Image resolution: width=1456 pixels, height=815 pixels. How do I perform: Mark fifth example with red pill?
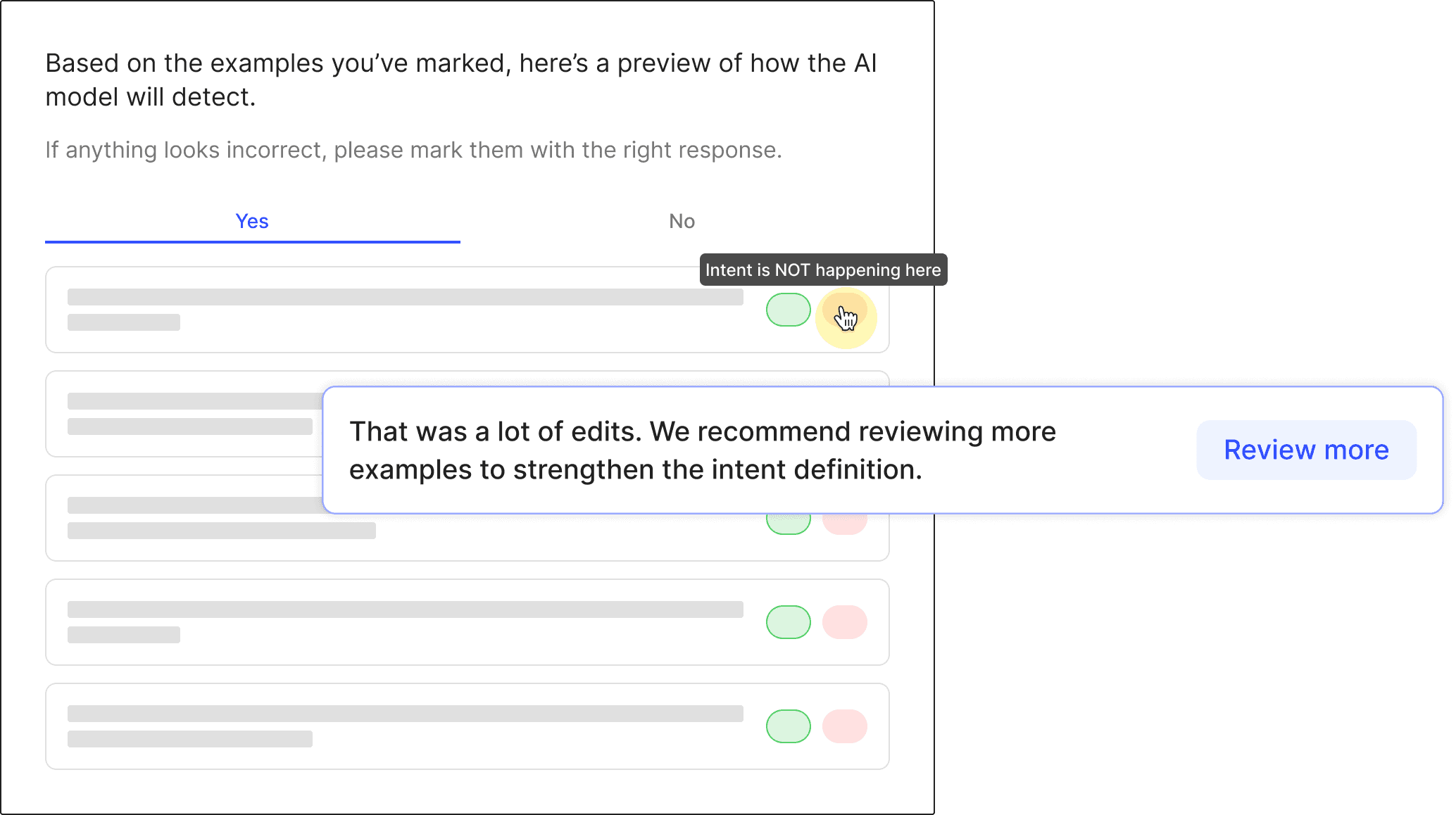(x=845, y=726)
